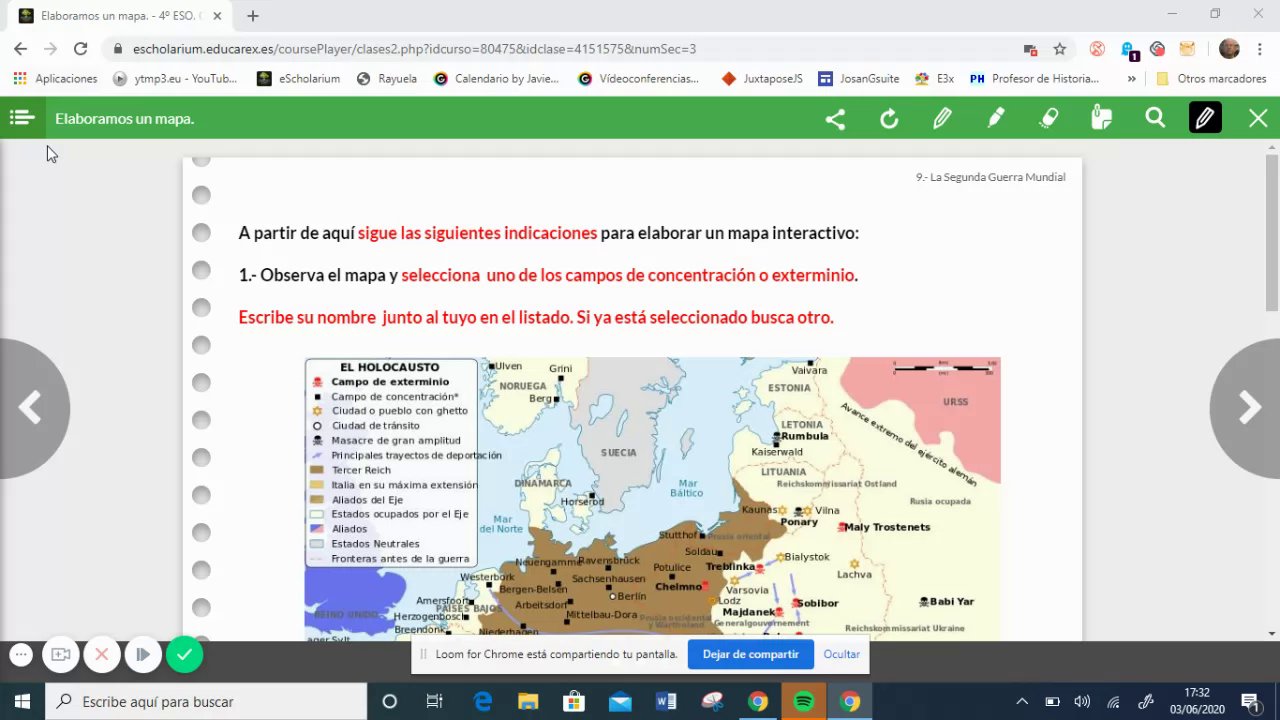Select the Elaboramos un mapa browser tab
The width and height of the screenshot is (1280, 720).
pos(120,16)
